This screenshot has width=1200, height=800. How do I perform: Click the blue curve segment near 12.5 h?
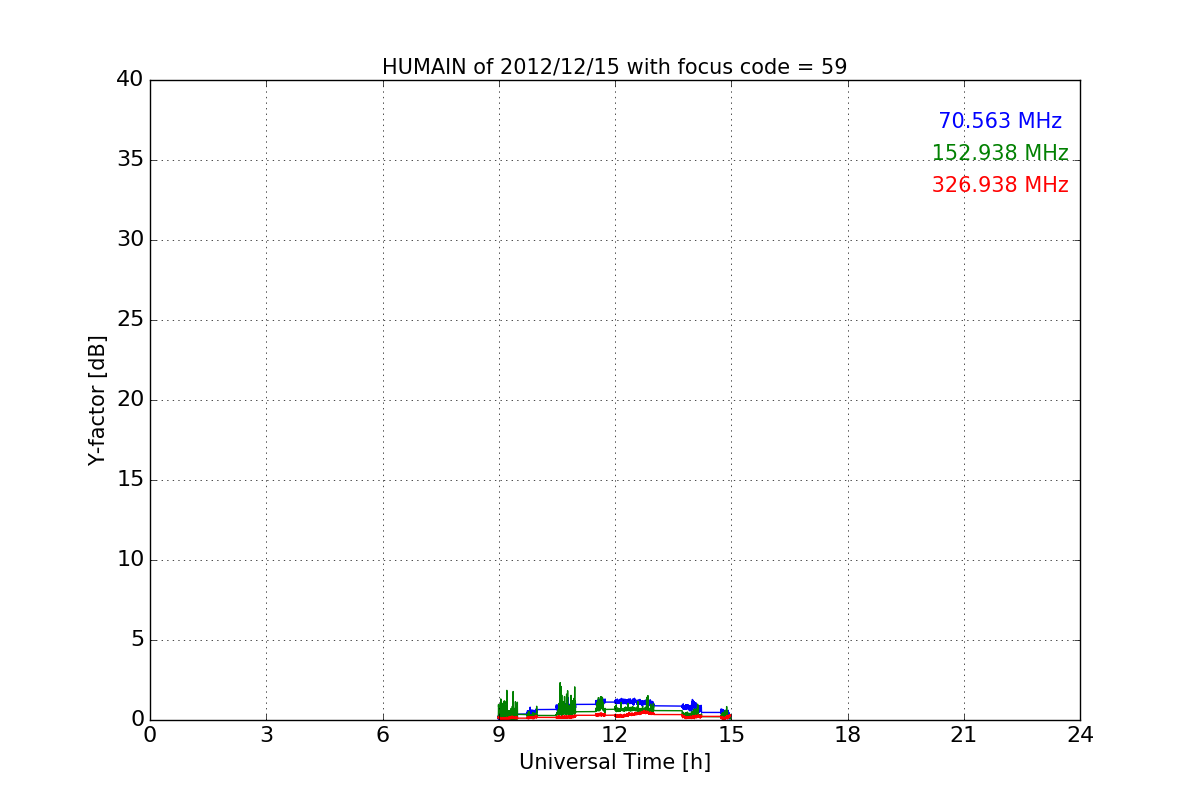pos(634,702)
